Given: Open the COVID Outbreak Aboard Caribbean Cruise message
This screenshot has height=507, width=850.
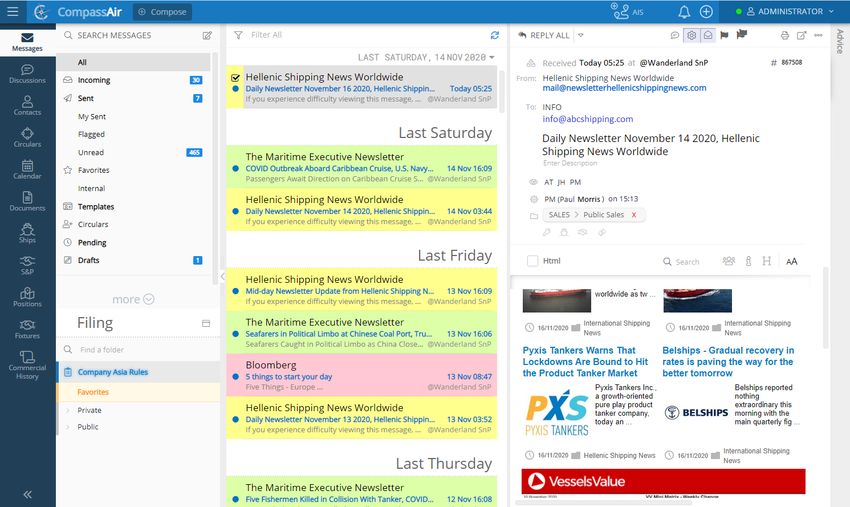Looking at the screenshot, I should click(362, 166).
